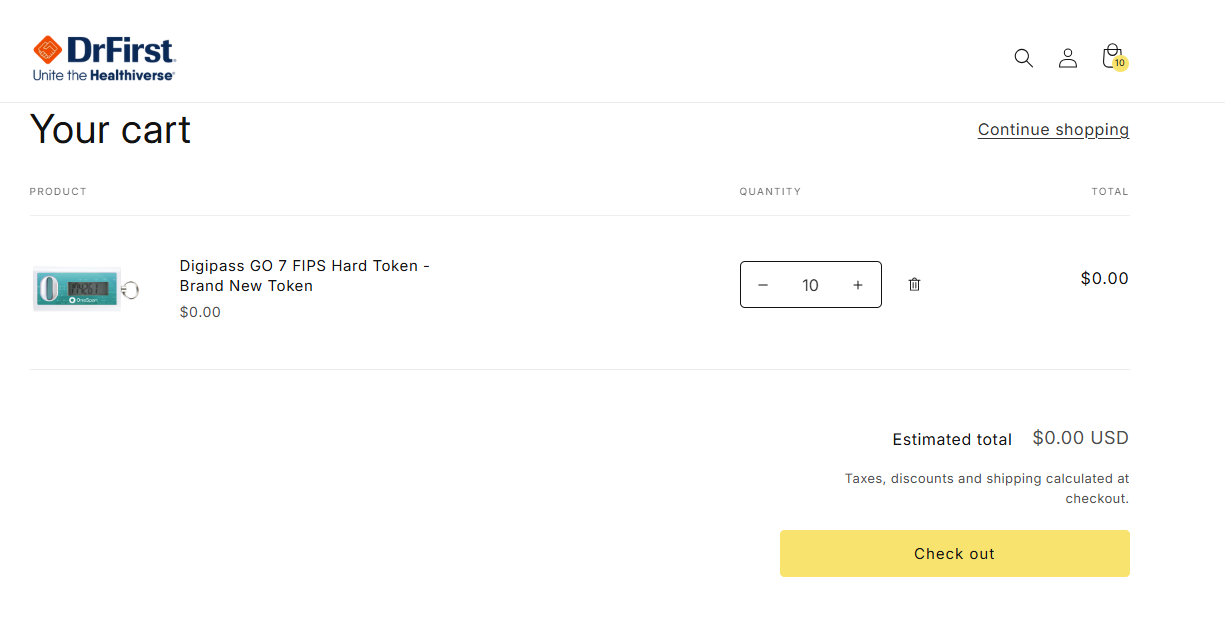1225x629 pixels.
Task: Click the bold line total price
Action: [1104, 279]
